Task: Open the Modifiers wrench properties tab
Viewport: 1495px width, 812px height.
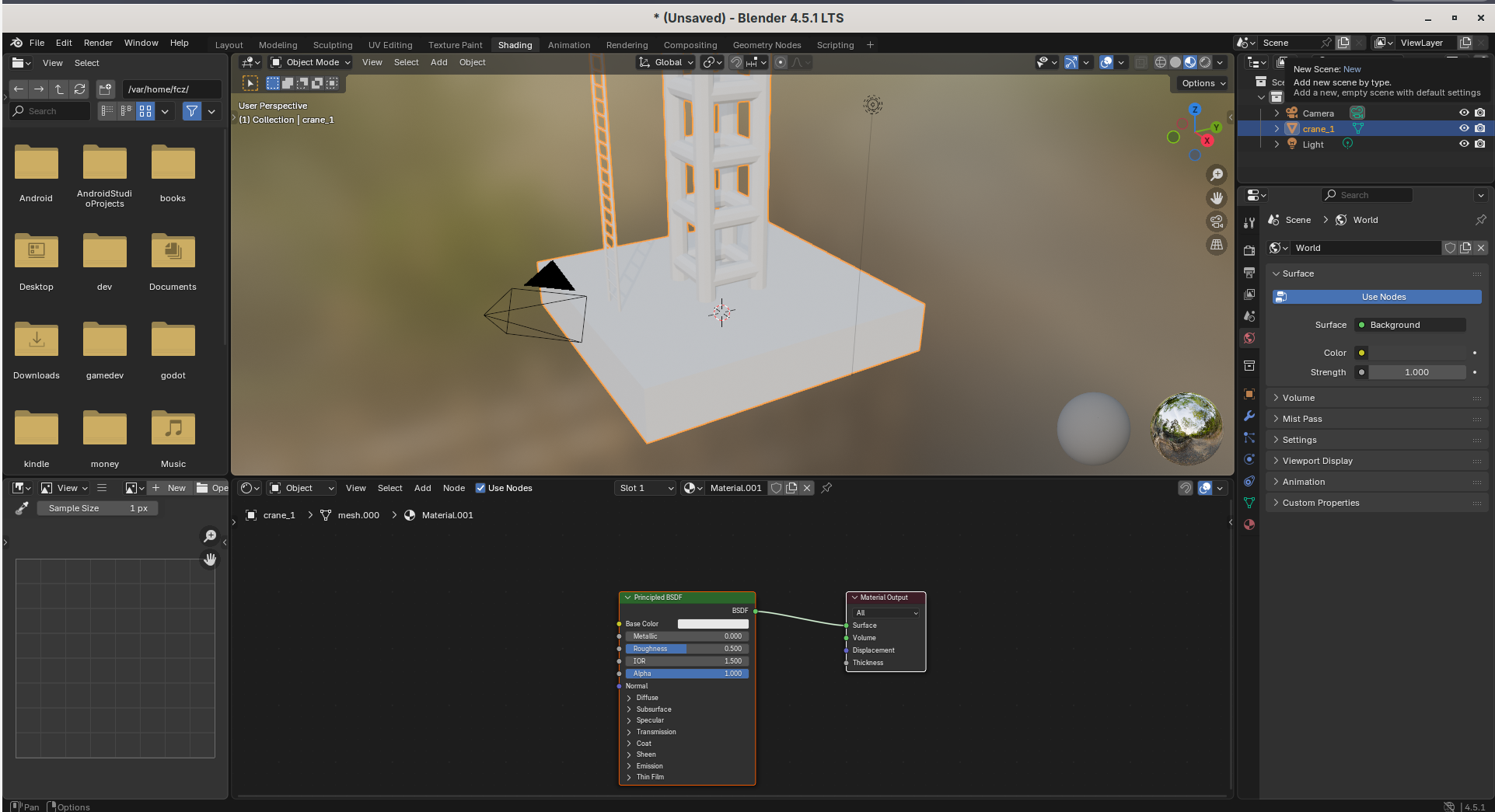Action: [1249, 416]
